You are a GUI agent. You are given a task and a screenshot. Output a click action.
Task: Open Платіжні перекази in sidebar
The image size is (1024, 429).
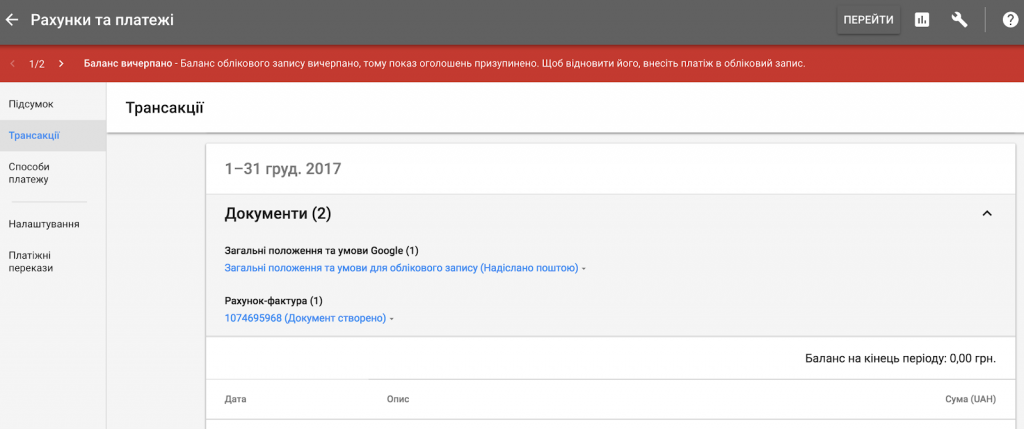click(31, 261)
